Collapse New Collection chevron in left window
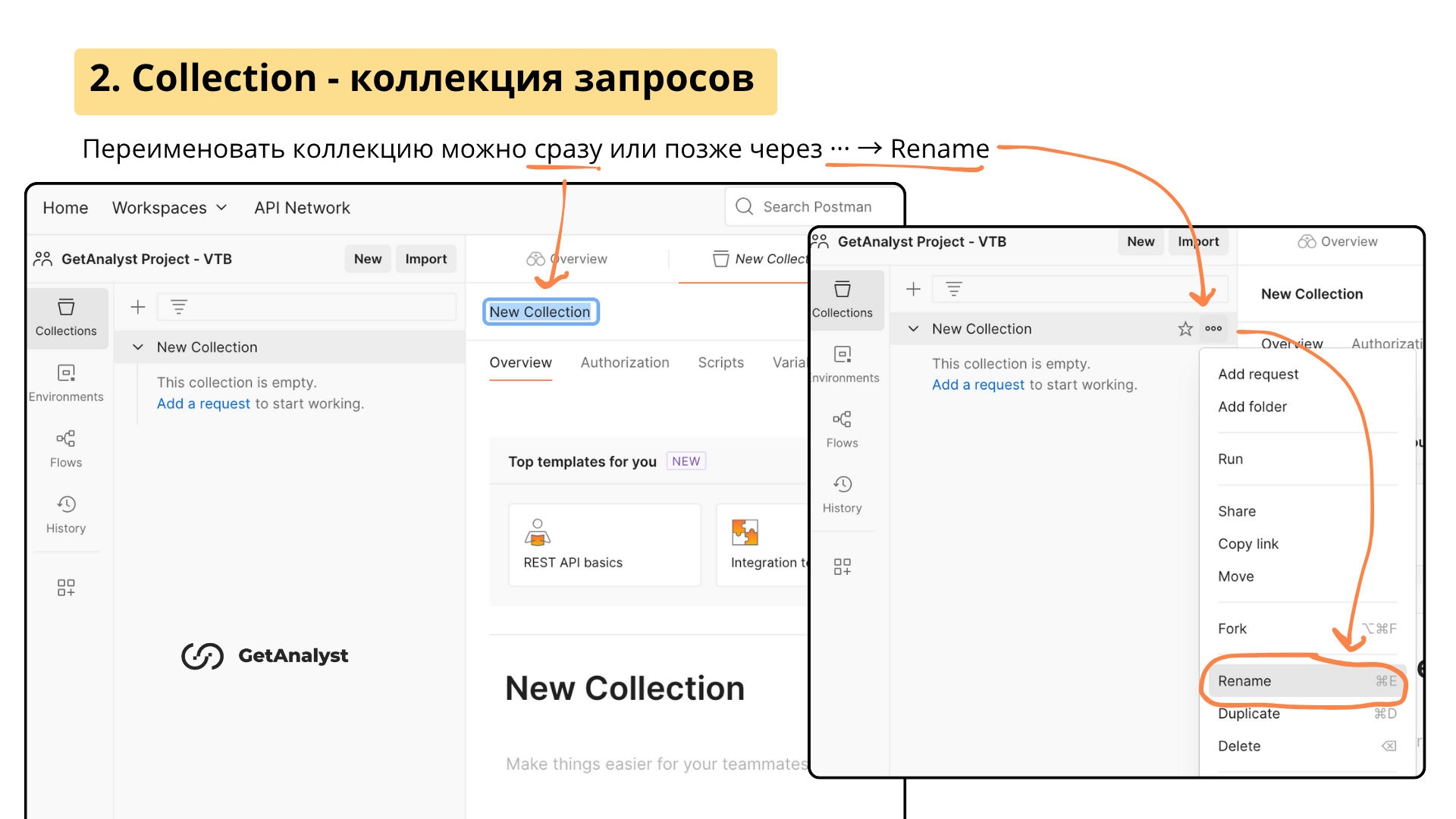Image resolution: width=1456 pixels, height=819 pixels. (138, 347)
